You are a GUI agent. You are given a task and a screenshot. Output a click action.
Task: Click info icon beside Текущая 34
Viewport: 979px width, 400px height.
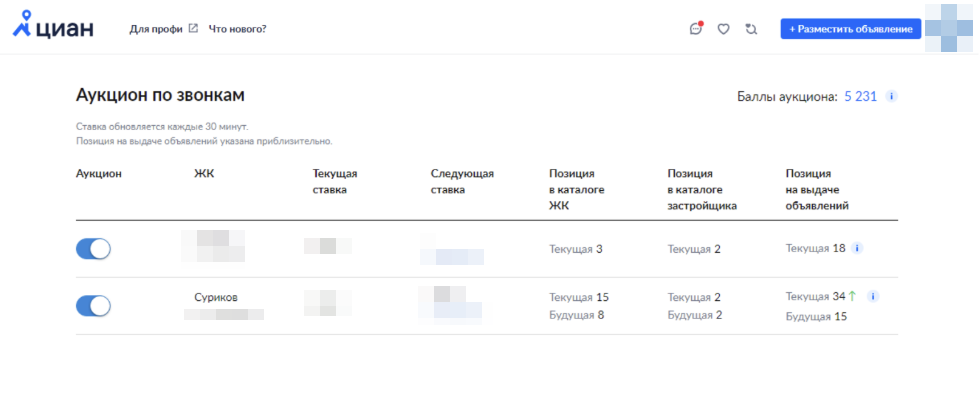(x=873, y=296)
